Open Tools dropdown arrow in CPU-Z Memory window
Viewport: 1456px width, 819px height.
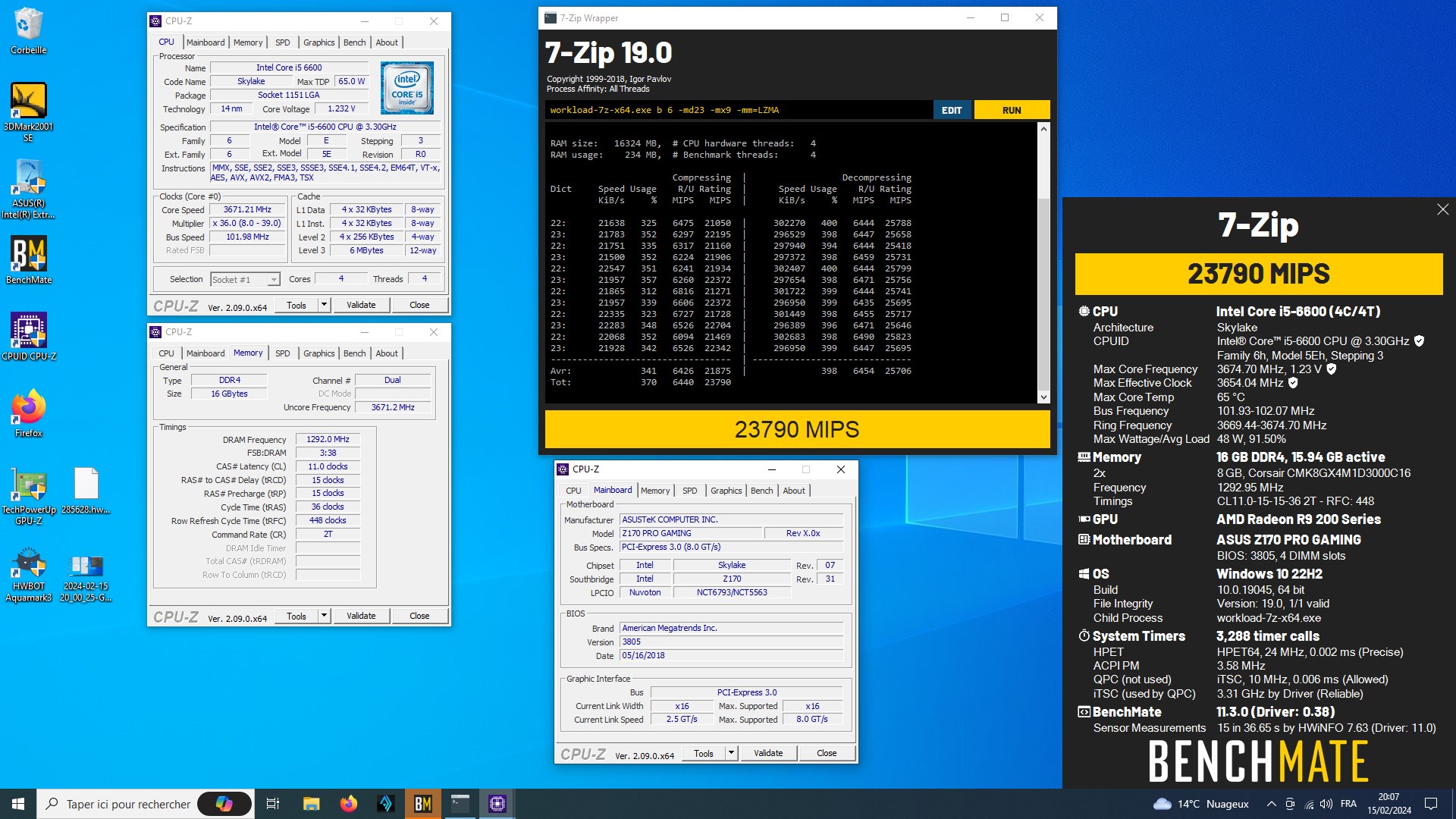pyautogui.click(x=324, y=616)
